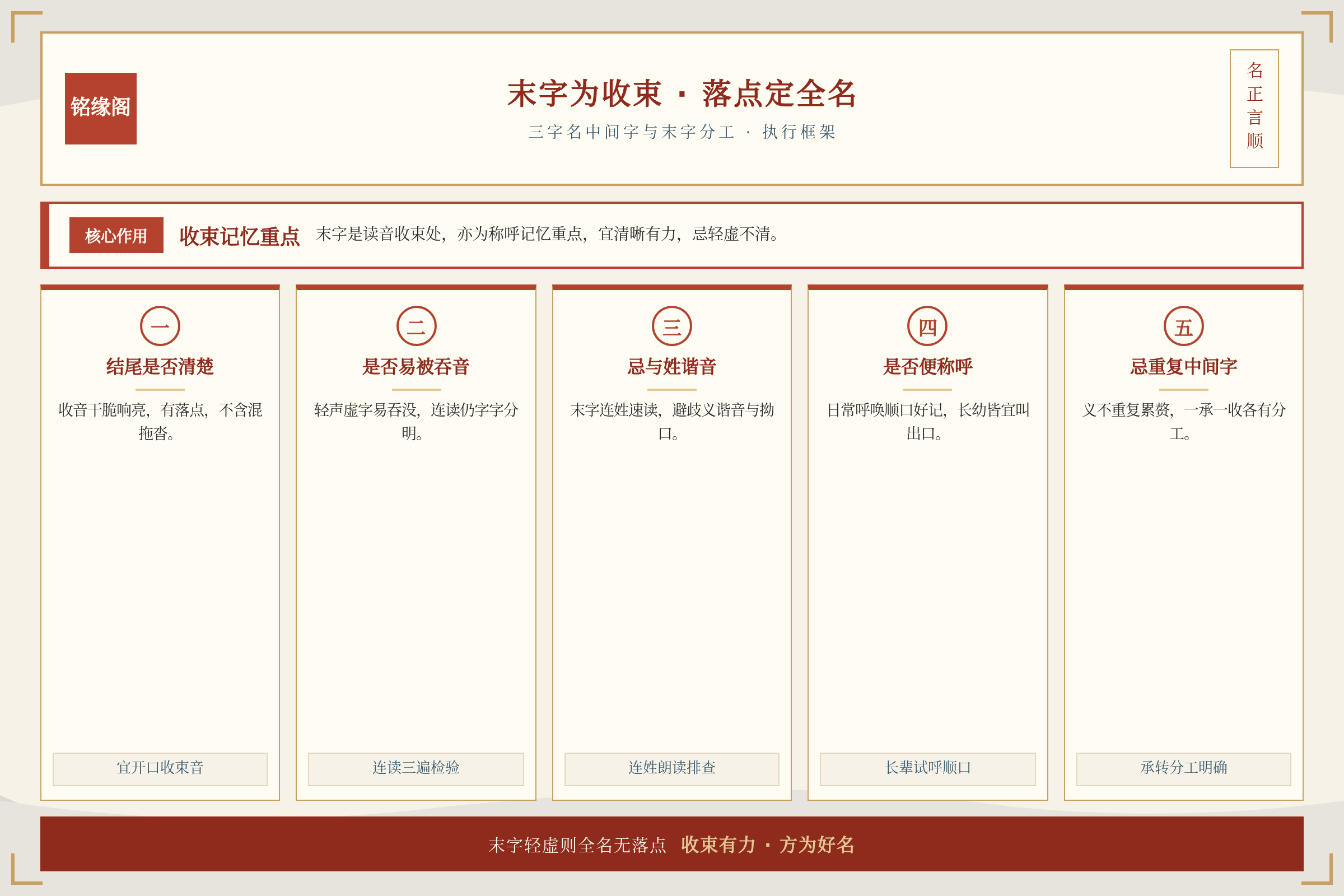Click the subtitle 三字名中间字与末字分工 · 执行框架
This screenshot has height=896, width=1344.
coord(682,132)
